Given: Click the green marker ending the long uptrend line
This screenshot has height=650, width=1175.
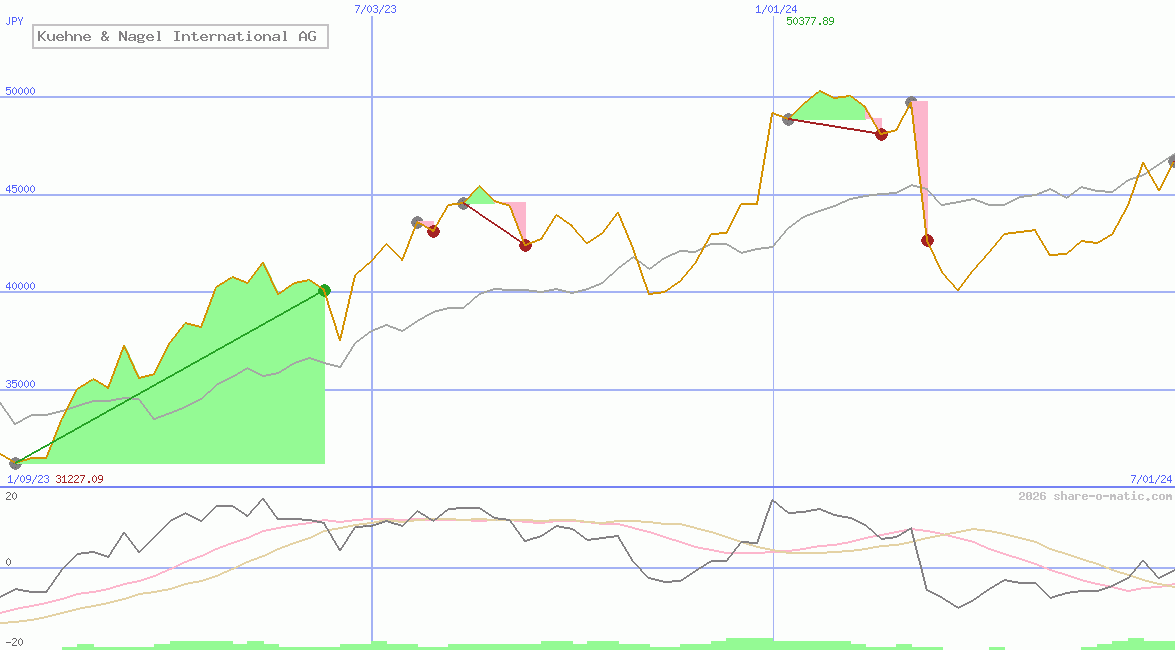Looking at the screenshot, I should point(324,291).
